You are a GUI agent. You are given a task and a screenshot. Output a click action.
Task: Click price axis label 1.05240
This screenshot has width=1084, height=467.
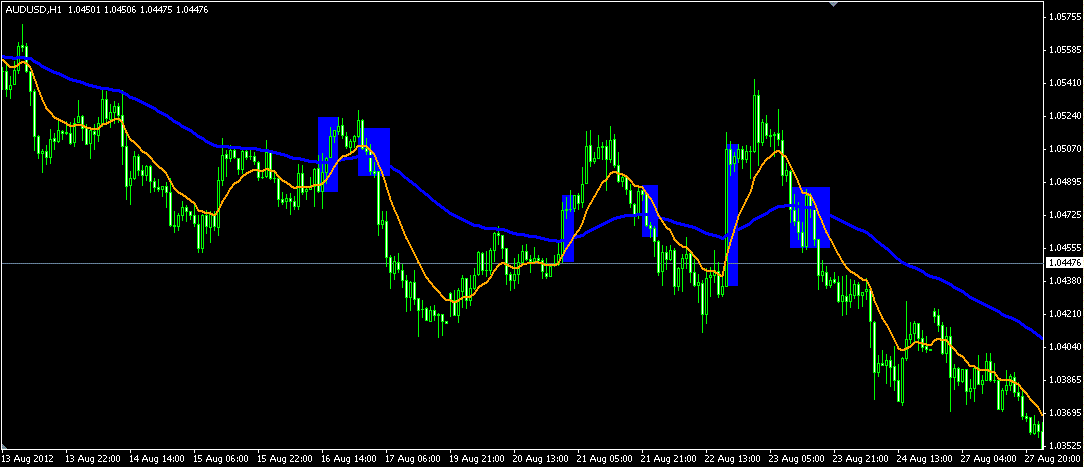click(x=1065, y=116)
